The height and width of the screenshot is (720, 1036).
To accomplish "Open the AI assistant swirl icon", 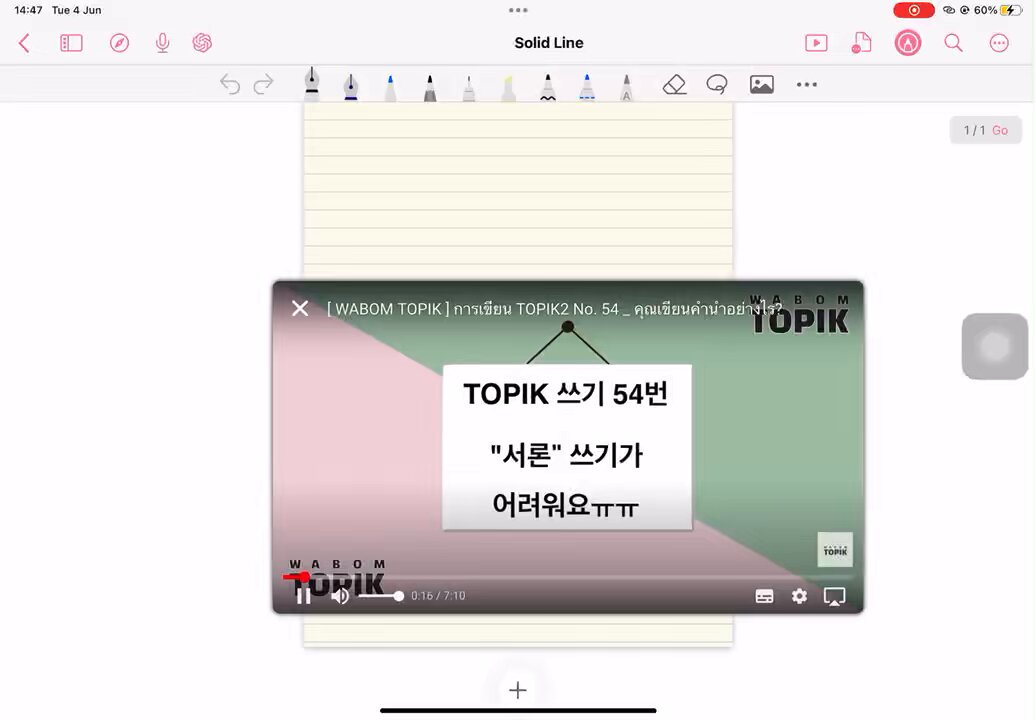I will point(202,44).
